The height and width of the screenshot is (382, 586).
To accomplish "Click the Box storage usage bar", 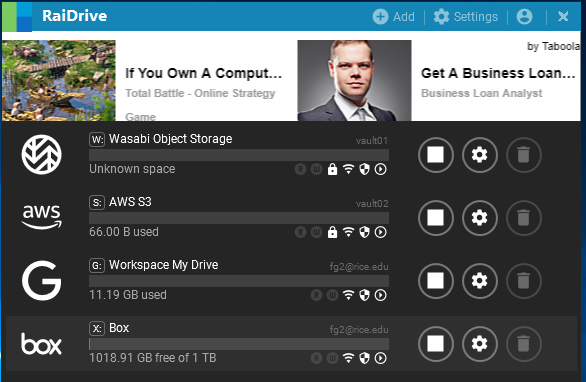I will tap(239, 344).
